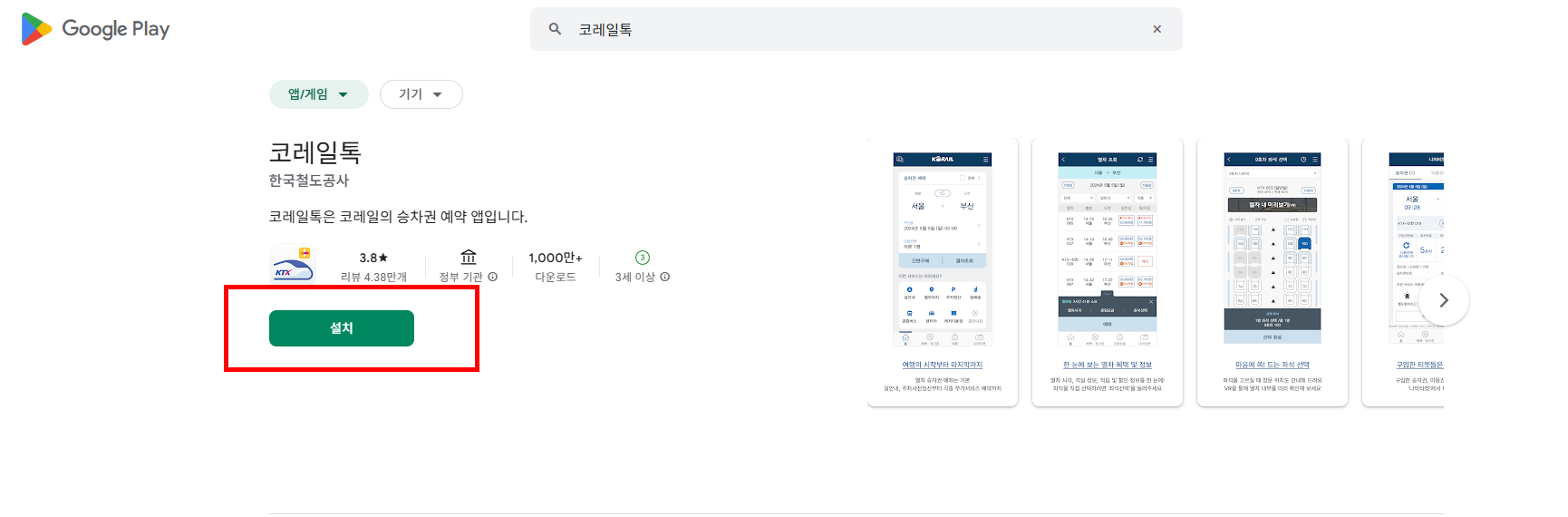View the 3.8 star rating
The width and height of the screenshot is (1568, 517).
(373, 258)
